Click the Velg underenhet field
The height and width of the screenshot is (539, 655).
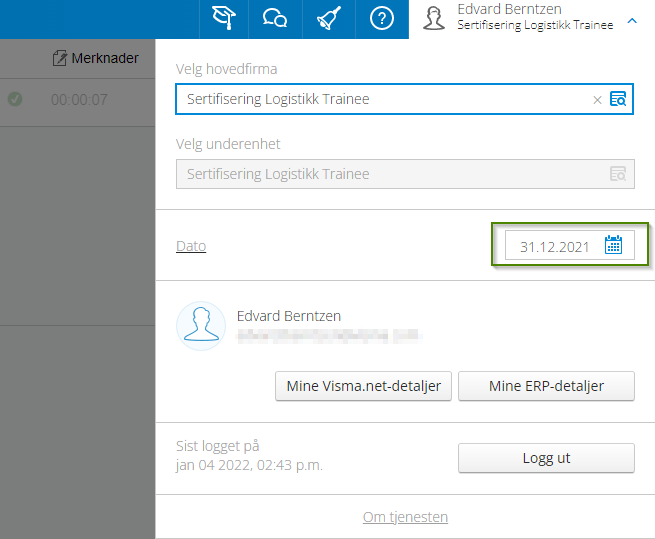coord(405,174)
